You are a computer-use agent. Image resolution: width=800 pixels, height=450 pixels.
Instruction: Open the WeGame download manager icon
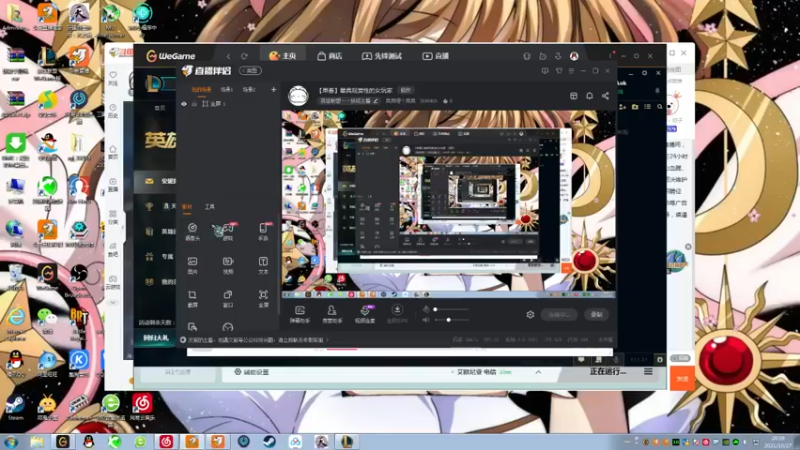click(x=558, y=56)
